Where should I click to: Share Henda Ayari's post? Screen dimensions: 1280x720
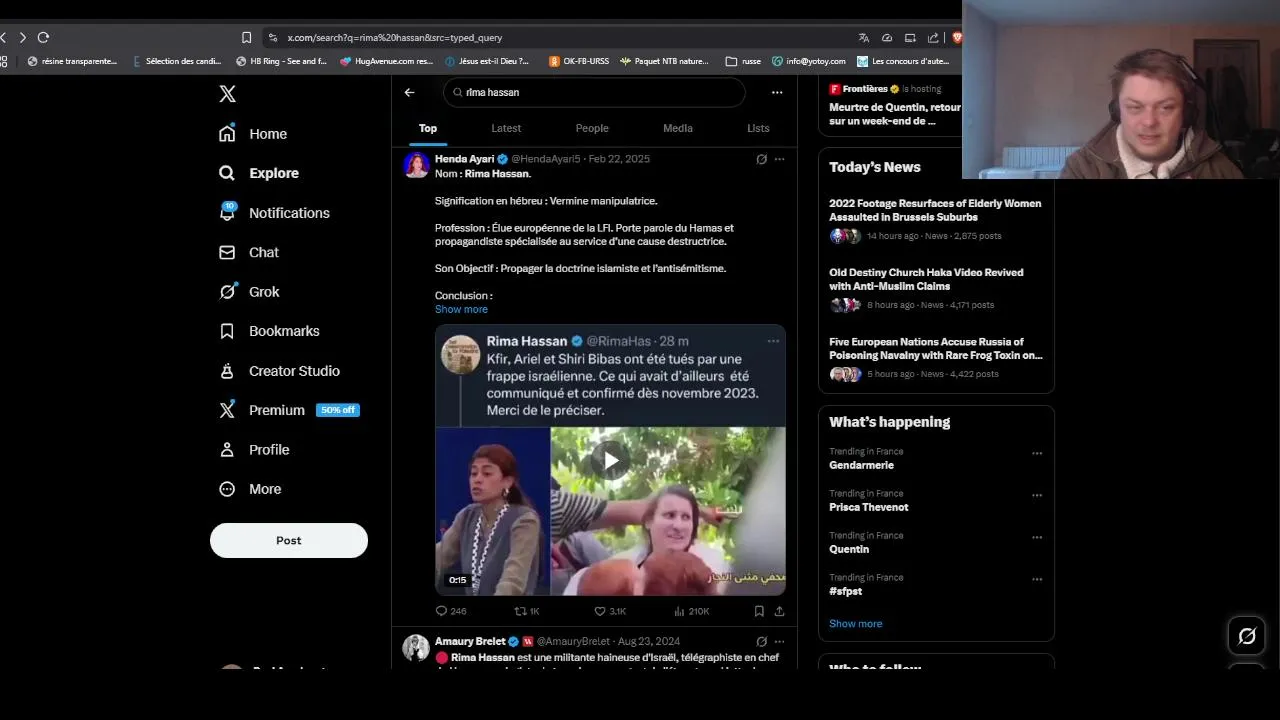[x=779, y=611]
